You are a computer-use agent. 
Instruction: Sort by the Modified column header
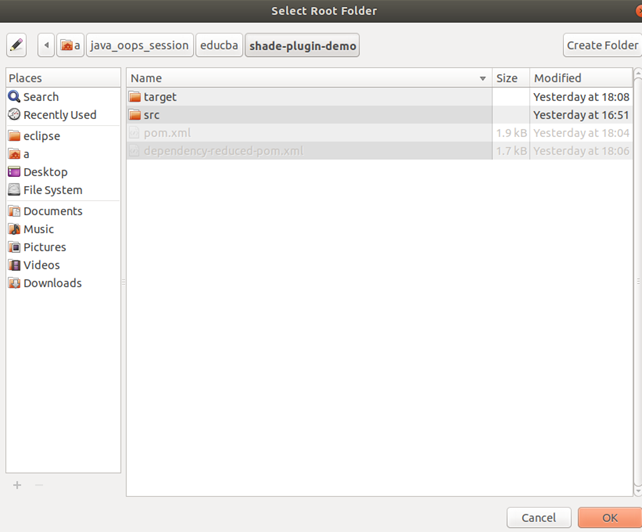(581, 78)
